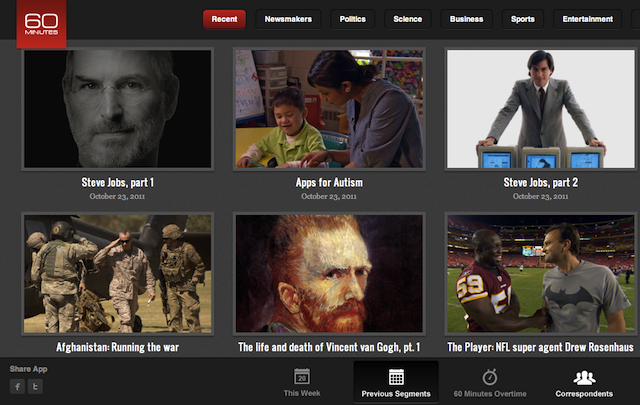The width and height of the screenshot is (640, 405).
Task: Click the '60 Minutes Overtime' label
Action: pos(490,394)
